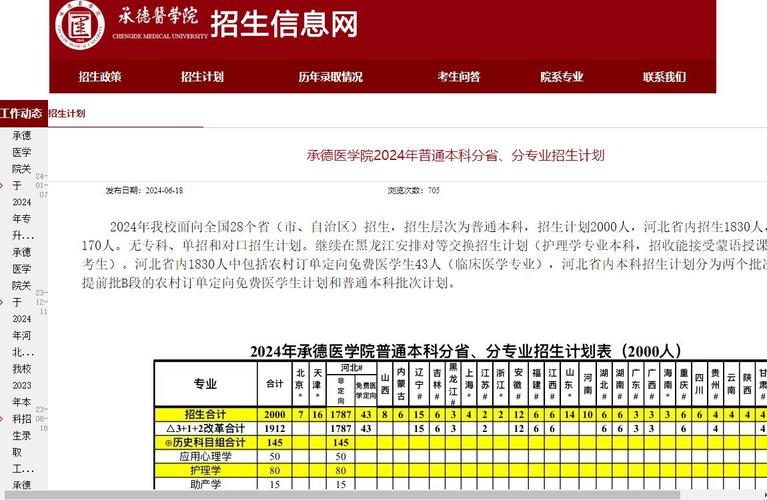
Task: Click the total value 2000 cell
Action: (275, 414)
